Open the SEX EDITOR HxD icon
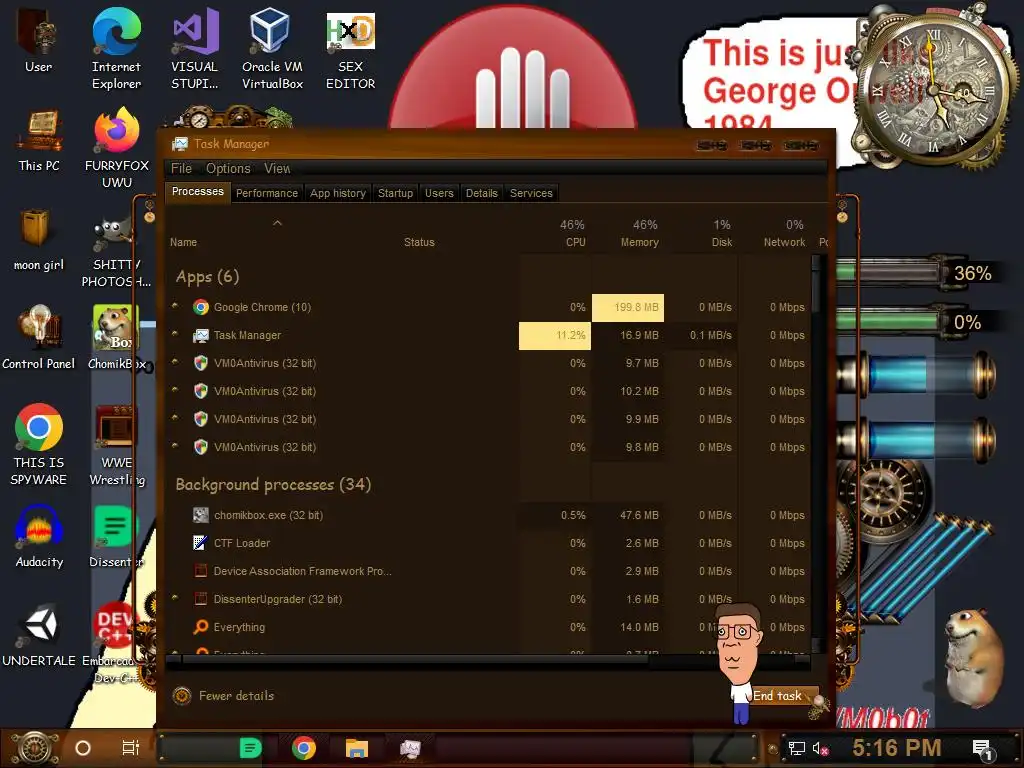Screen dimensions: 1024x768 [350, 48]
